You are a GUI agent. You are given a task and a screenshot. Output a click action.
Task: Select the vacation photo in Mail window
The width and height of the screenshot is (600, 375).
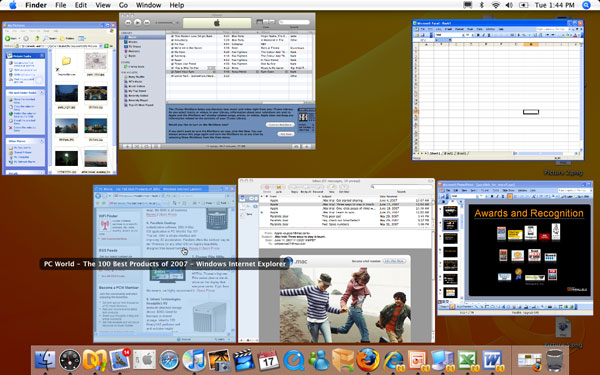pyautogui.click(x=345, y=305)
